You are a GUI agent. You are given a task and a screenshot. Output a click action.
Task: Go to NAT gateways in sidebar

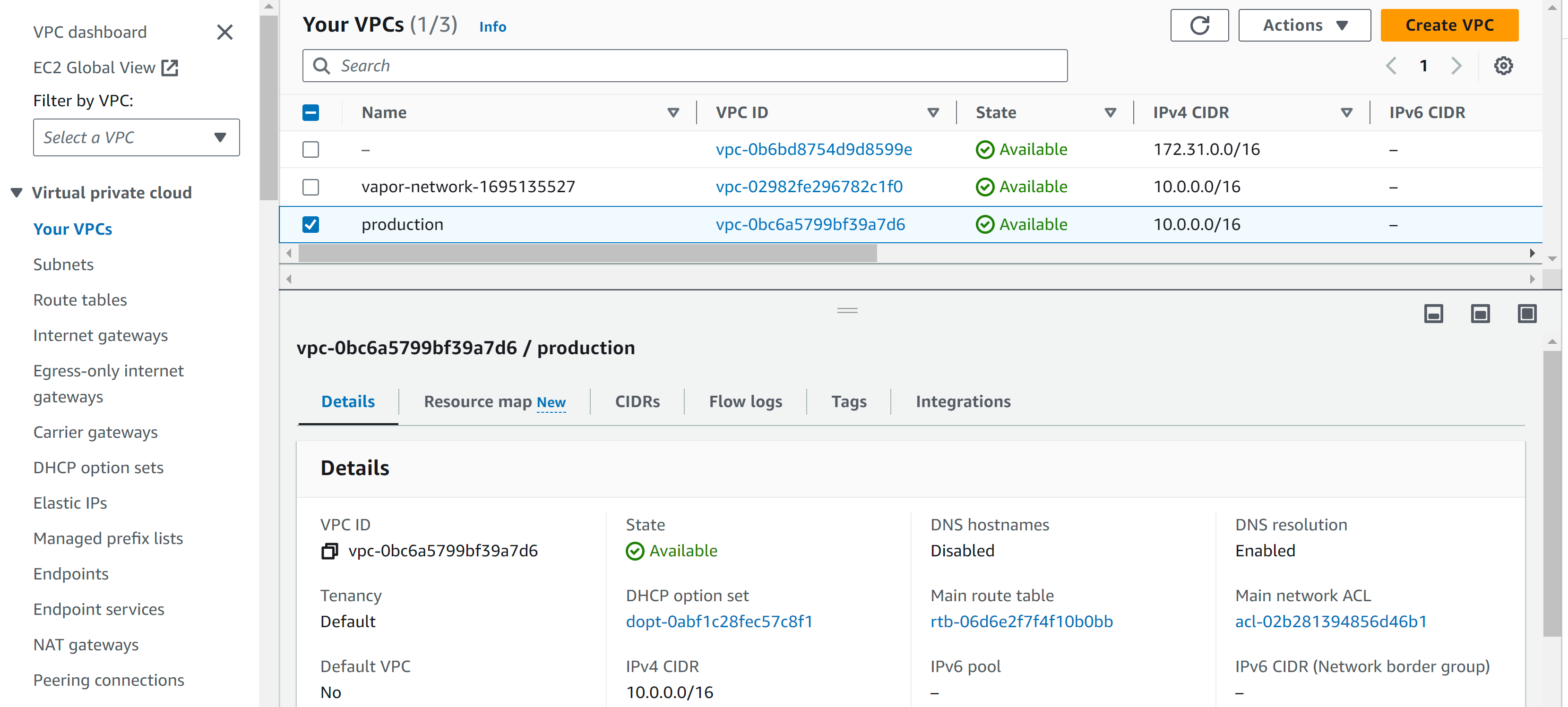[x=86, y=645]
